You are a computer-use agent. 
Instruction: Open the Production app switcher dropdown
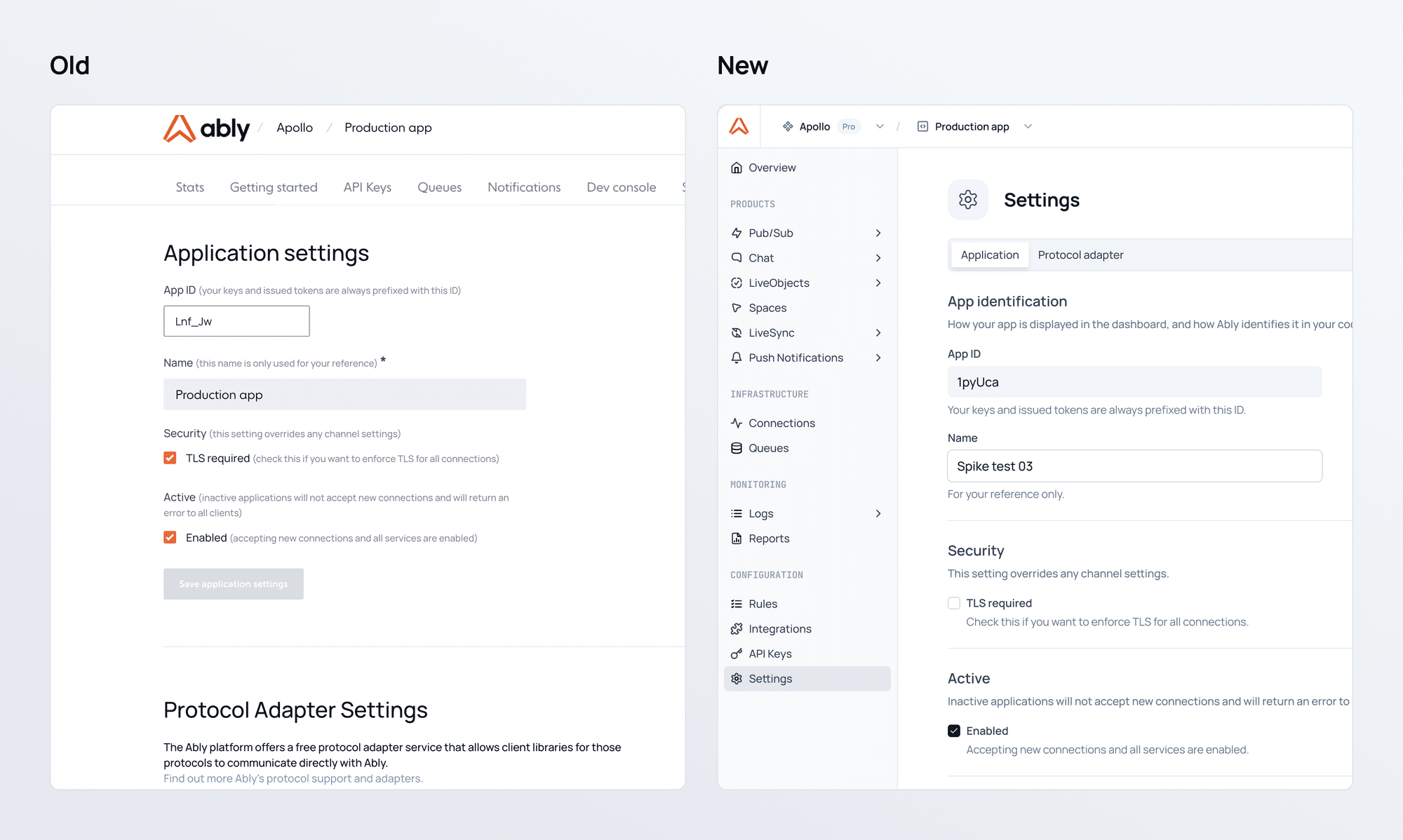coord(1028,126)
